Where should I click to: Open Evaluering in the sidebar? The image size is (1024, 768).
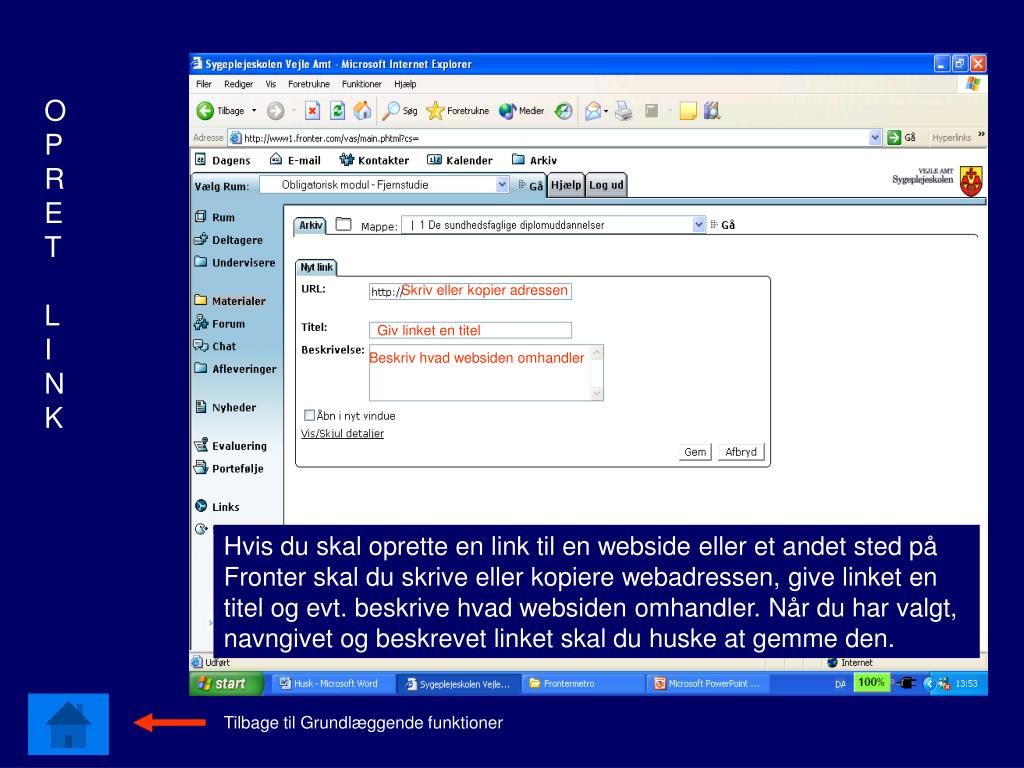pos(231,445)
